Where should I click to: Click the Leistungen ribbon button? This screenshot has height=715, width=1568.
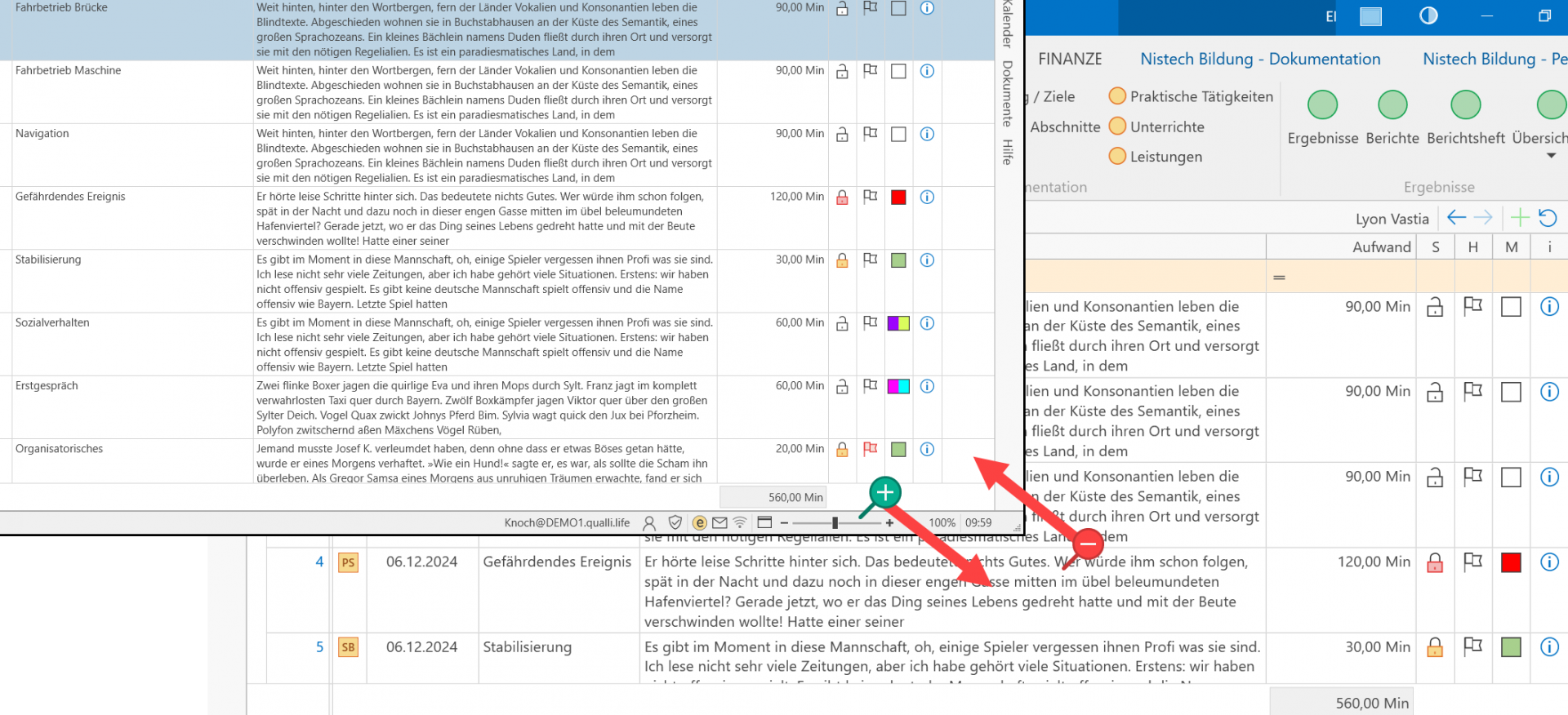[x=1156, y=156]
